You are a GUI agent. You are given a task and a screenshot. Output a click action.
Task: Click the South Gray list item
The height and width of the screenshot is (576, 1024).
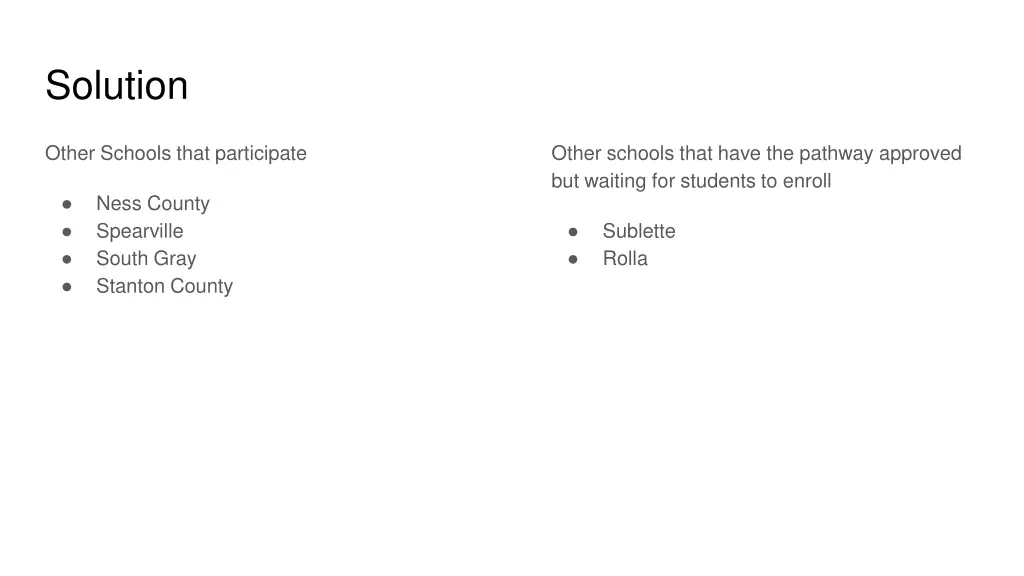[146, 259]
